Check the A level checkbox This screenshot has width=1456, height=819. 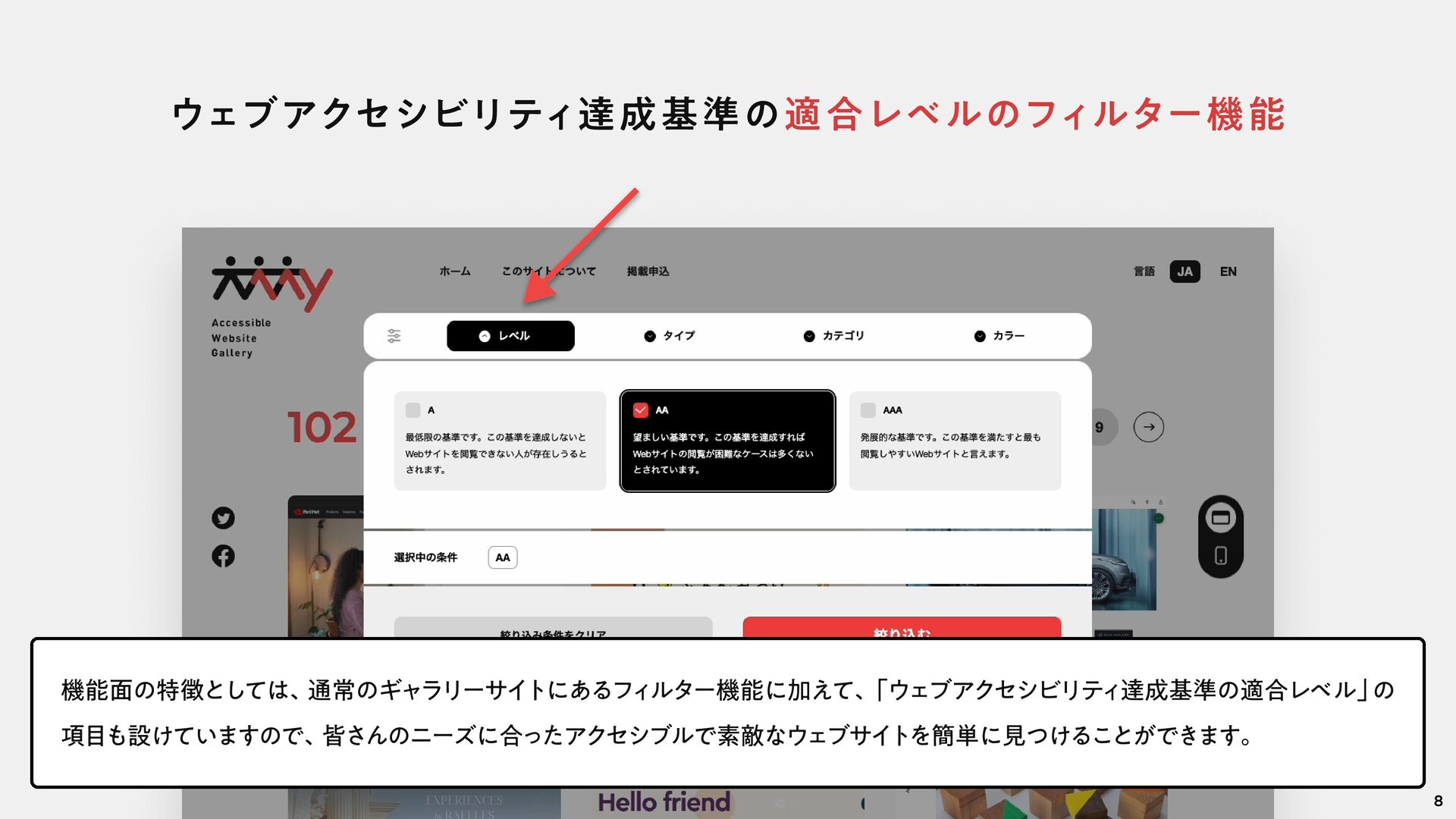(413, 410)
